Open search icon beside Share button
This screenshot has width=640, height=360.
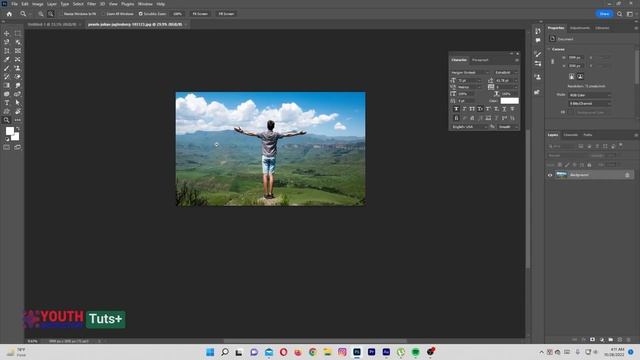620,14
